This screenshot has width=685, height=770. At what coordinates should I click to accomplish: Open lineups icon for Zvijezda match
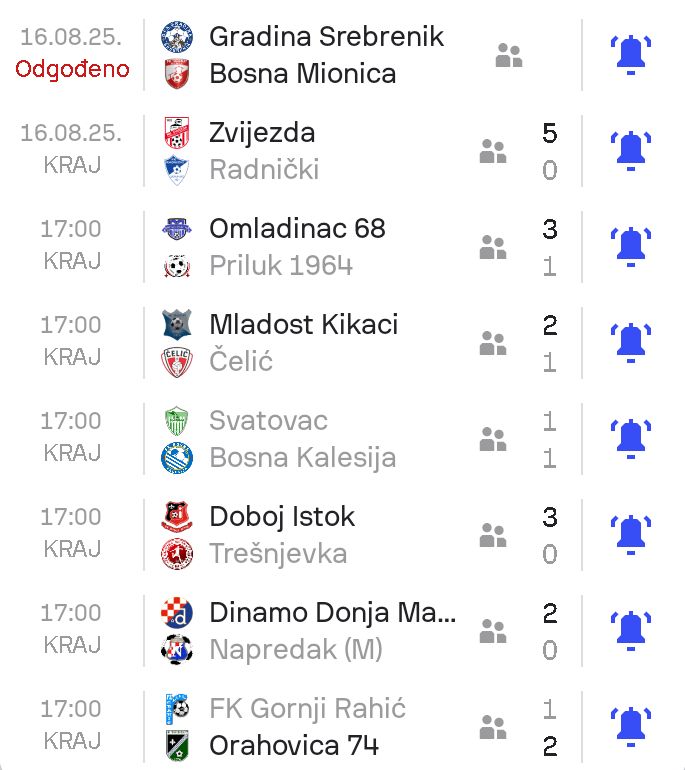(493, 151)
